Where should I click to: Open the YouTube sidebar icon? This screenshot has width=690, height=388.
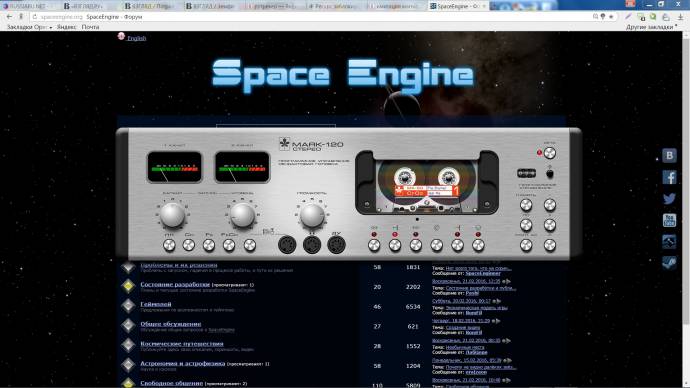(669, 220)
